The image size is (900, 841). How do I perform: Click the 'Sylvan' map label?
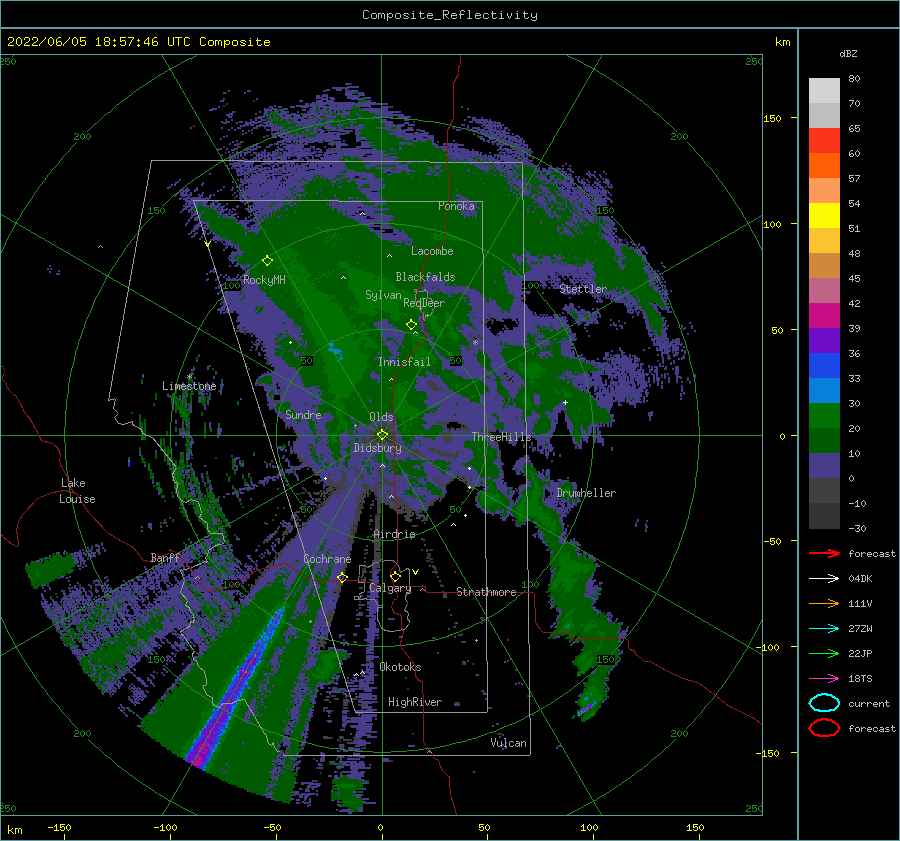(383, 295)
